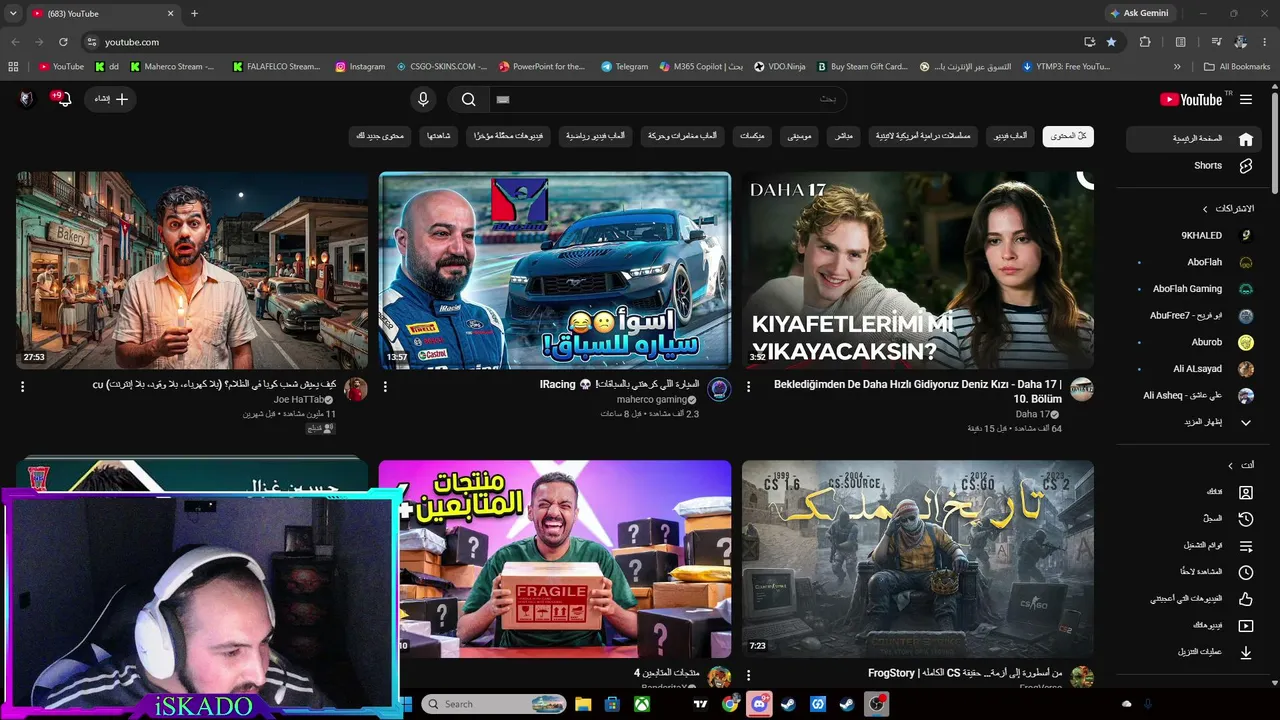
Task: Open Discord from the taskbar
Action: [x=759, y=704]
